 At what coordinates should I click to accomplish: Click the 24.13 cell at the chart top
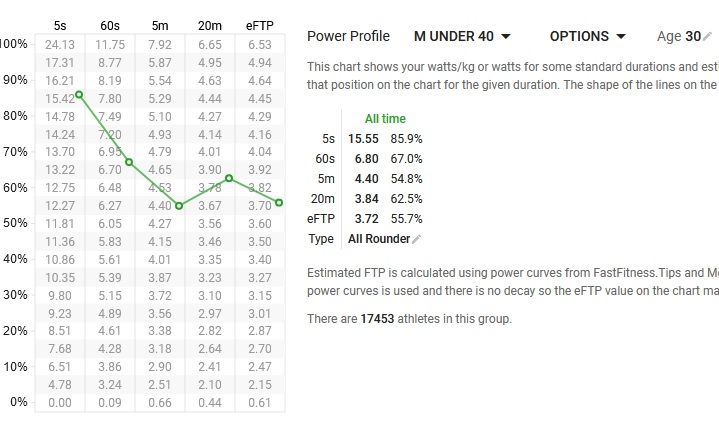pos(60,45)
